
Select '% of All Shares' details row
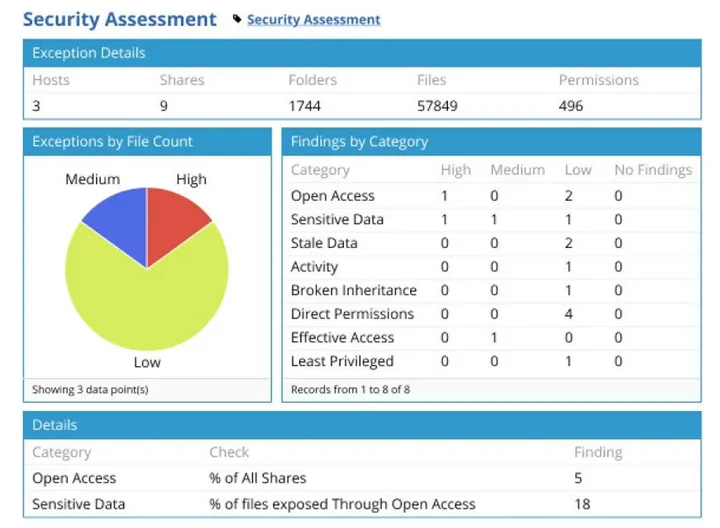pos(257,478)
